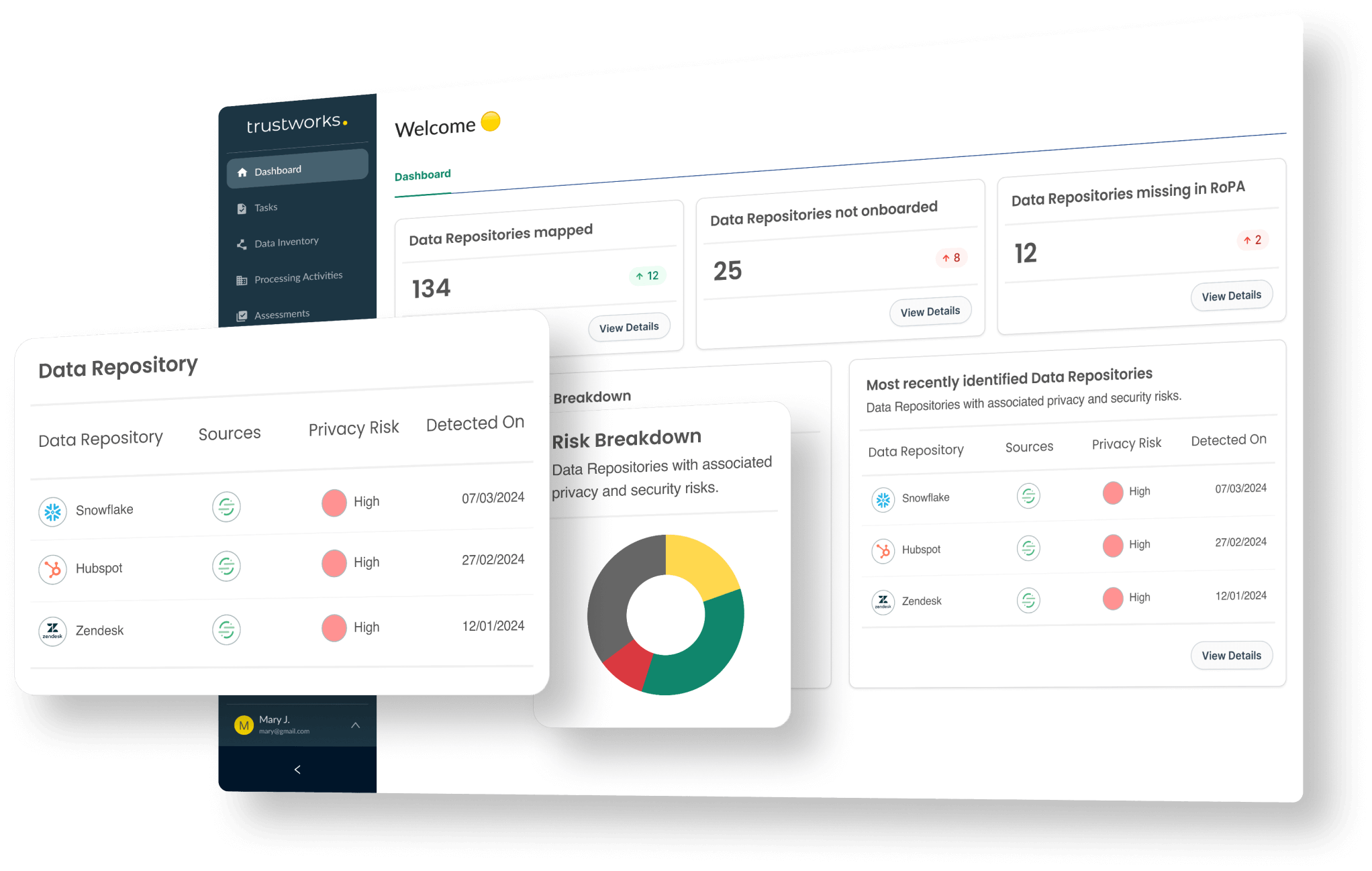Click Snowflake logo in the Most recently identified table
The image size is (1372, 871).
[x=883, y=499]
